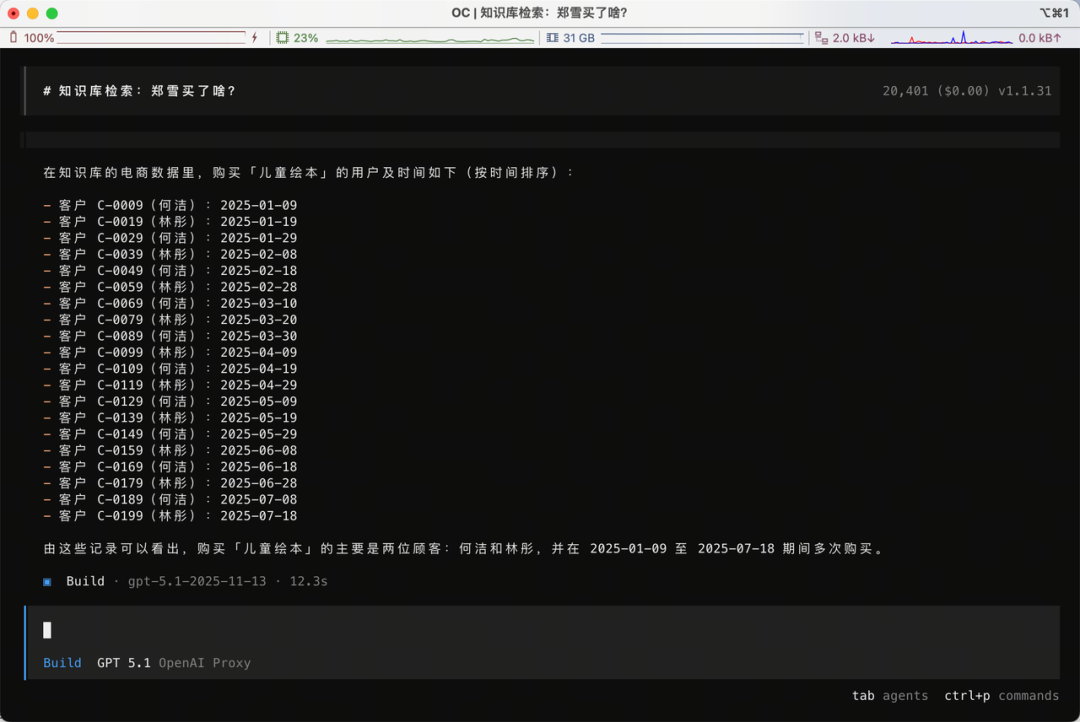Click the 'tab agents' hint

pyautogui.click(x=889, y=695)
